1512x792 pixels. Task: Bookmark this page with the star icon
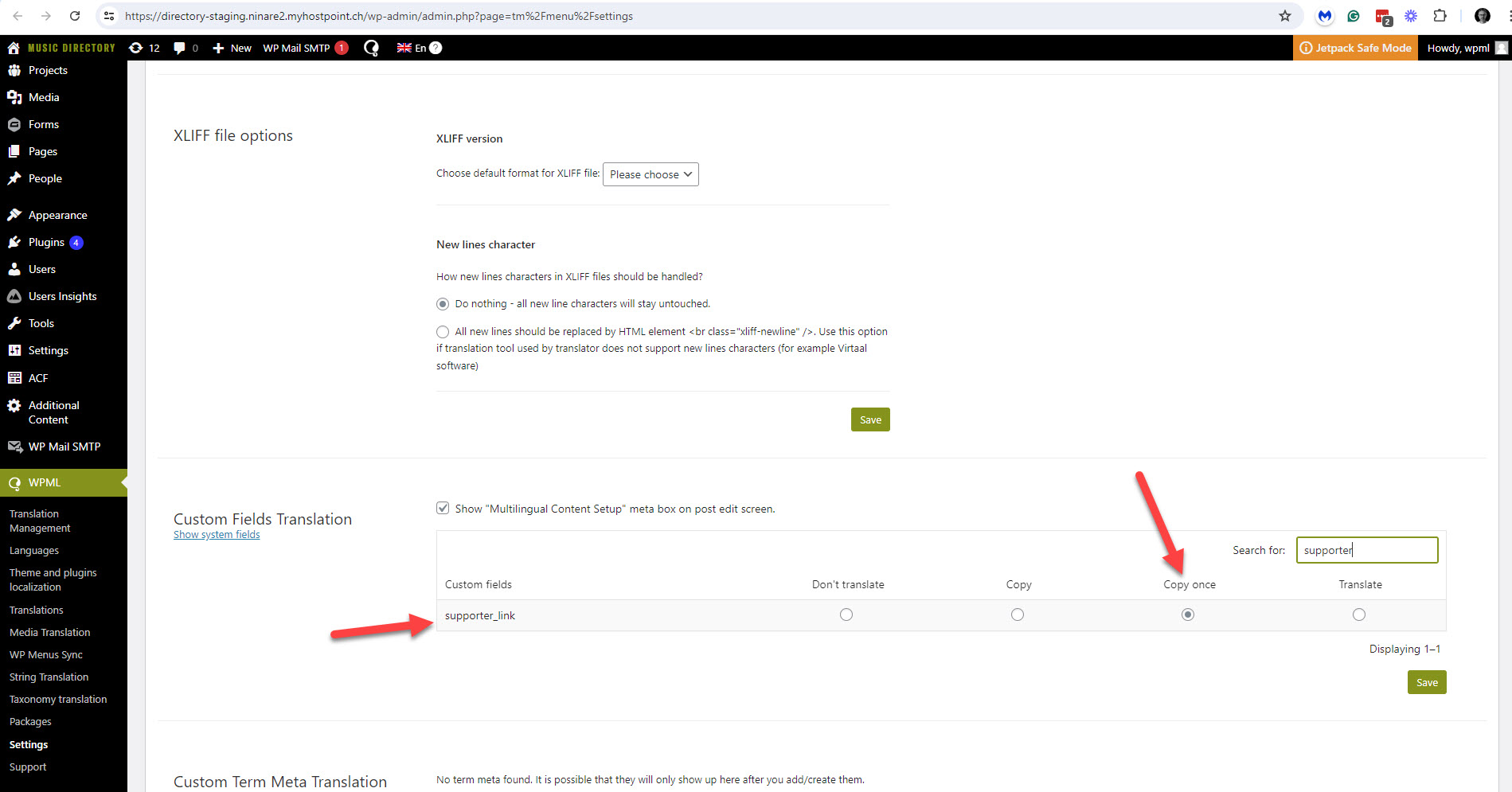click(x=1284, y=16)
